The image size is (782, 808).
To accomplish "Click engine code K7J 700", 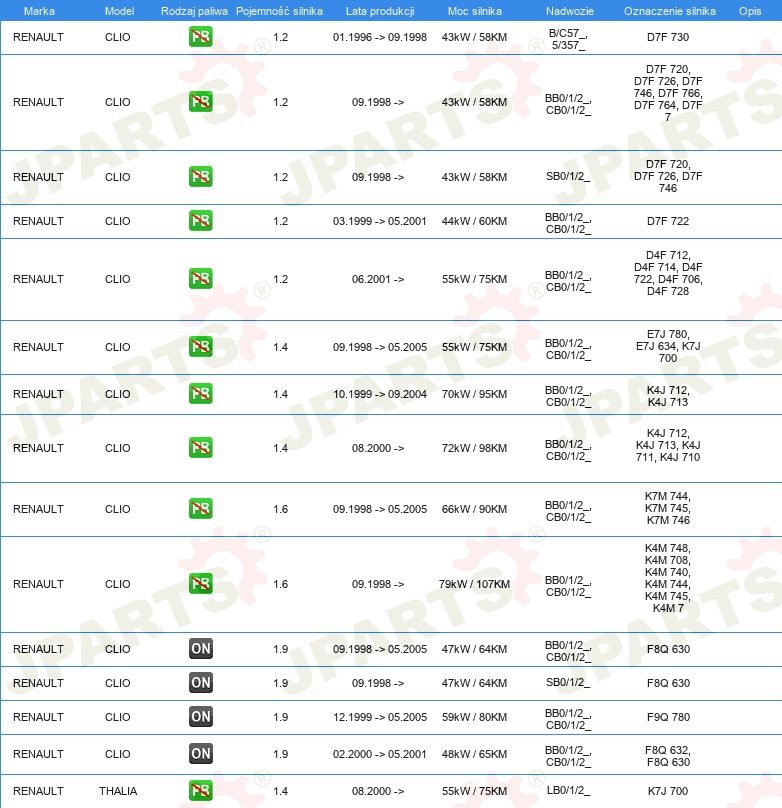I will coord(668,791).
